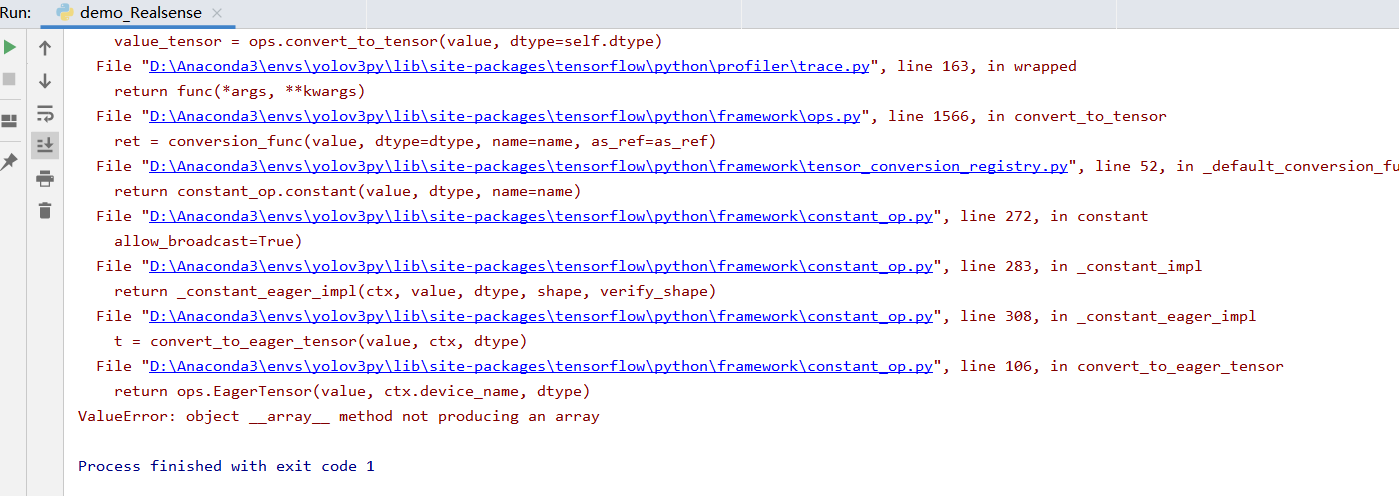1399x496 pixels.
Task: Rerun demo_Realsense with the green play icon
Action: pos(10,47)
